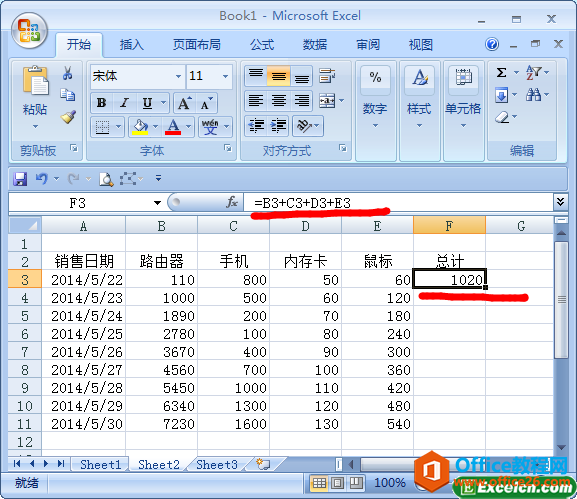Expand the font name dropdown 宋体
Viewport: 577px width, 499px height.
pyautogui.click(x=178, y=76)
